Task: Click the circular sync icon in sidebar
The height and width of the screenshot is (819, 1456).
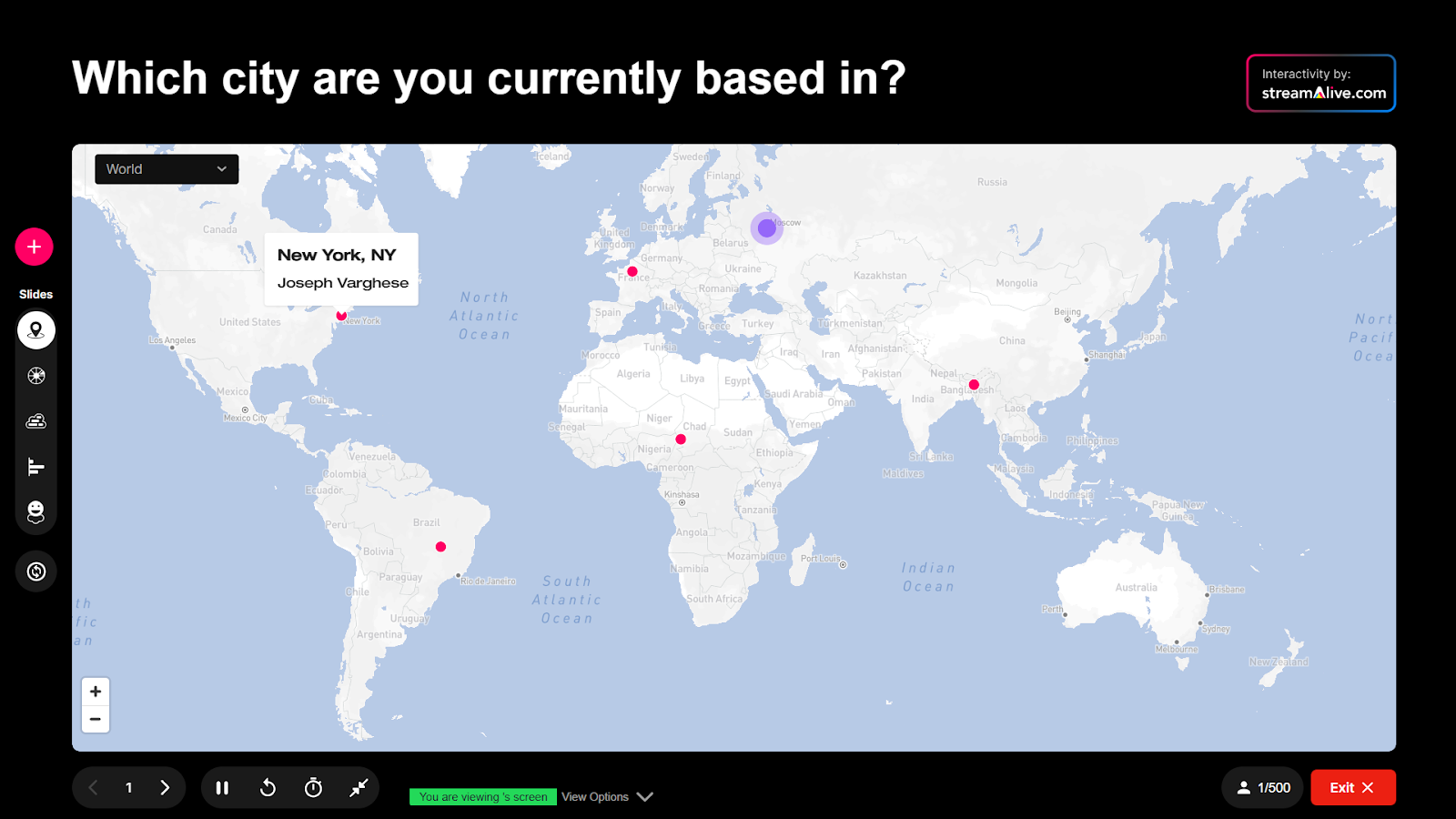Action: [x=36, y=571]
